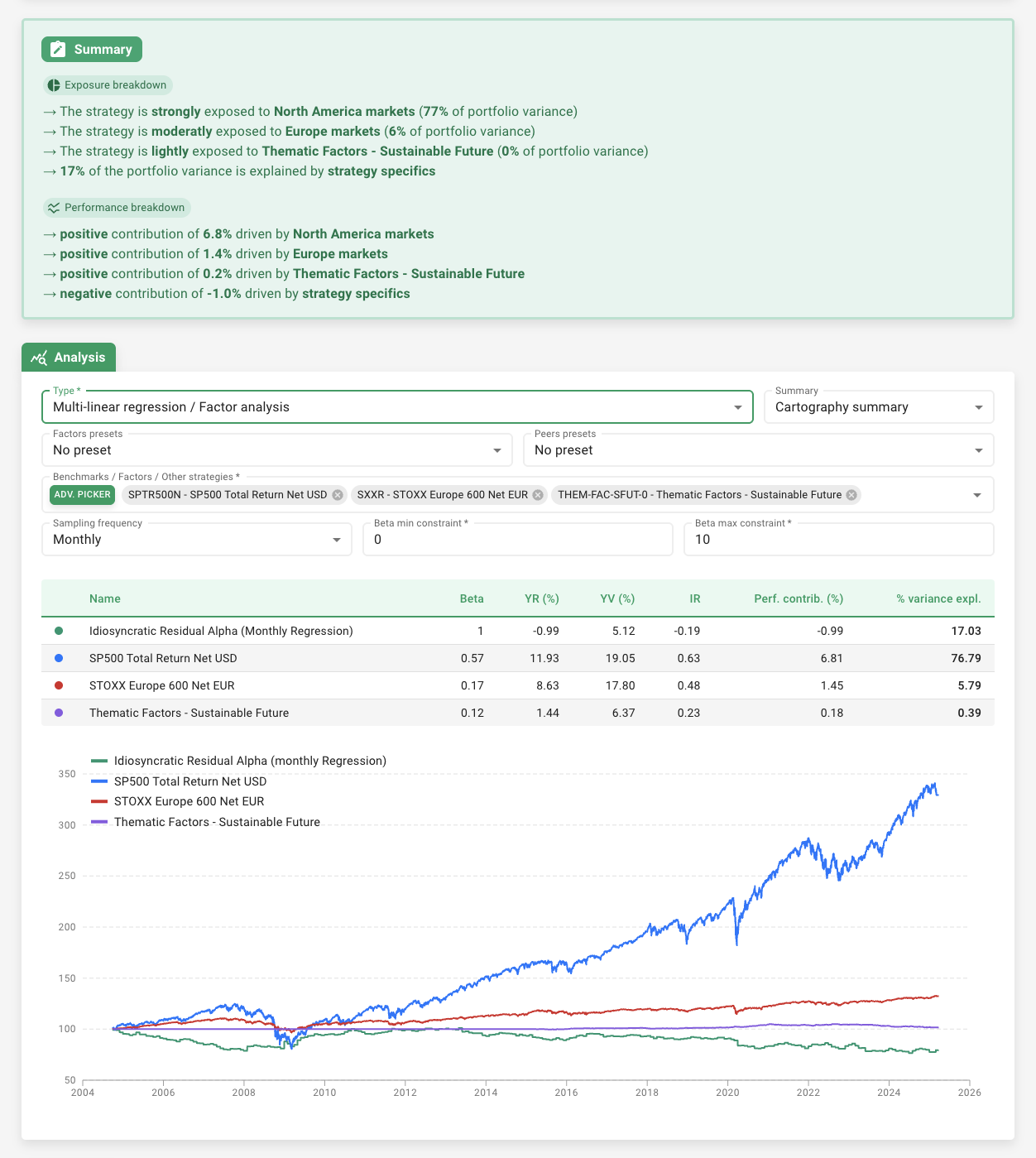The width and height of the screenshot is (1036, 1158).
Task: Select Thematic Factors - Sustainable Future row name
Action: tap(189, 713)
